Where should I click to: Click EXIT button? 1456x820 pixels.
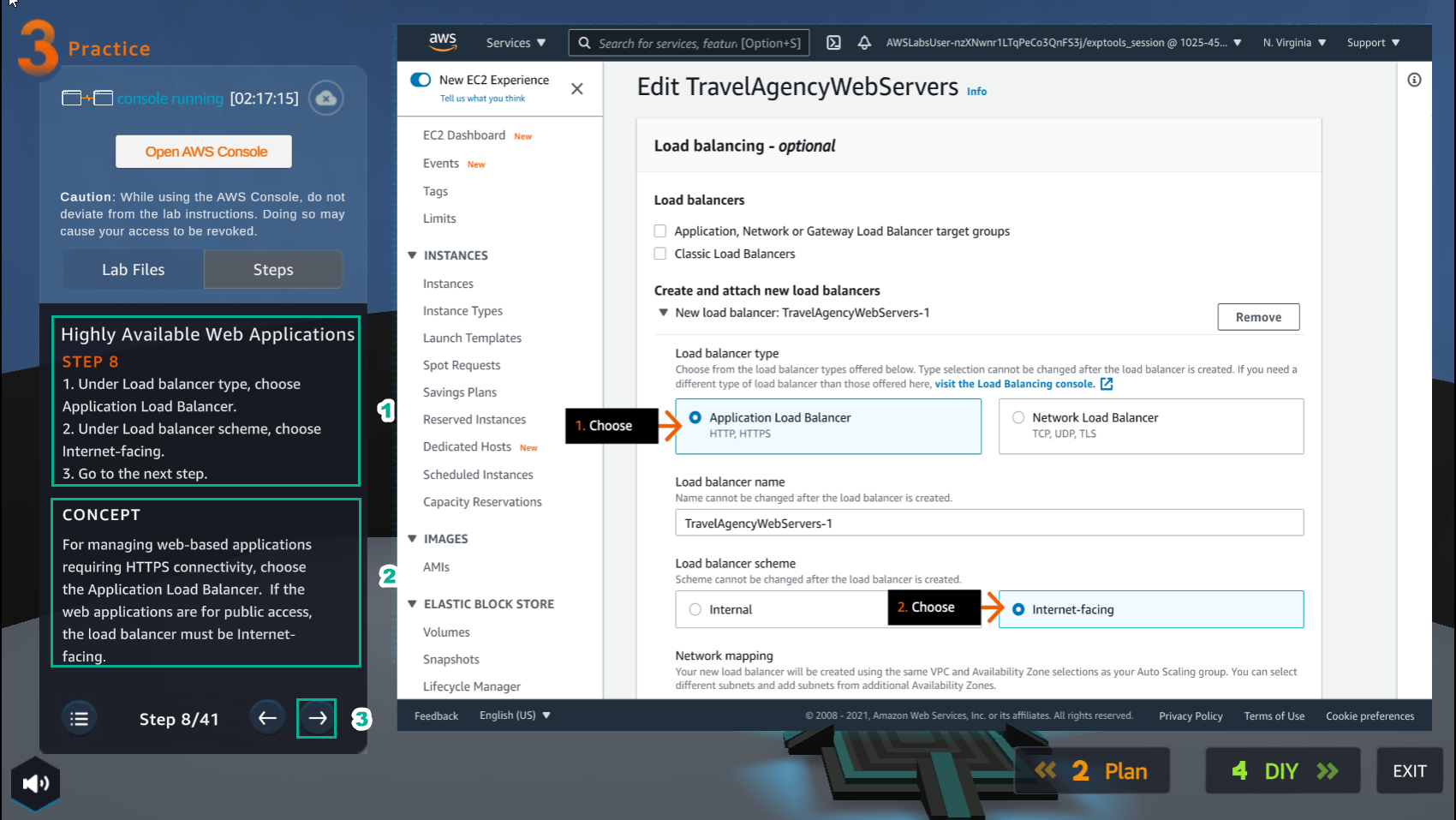click(1409, 770)
